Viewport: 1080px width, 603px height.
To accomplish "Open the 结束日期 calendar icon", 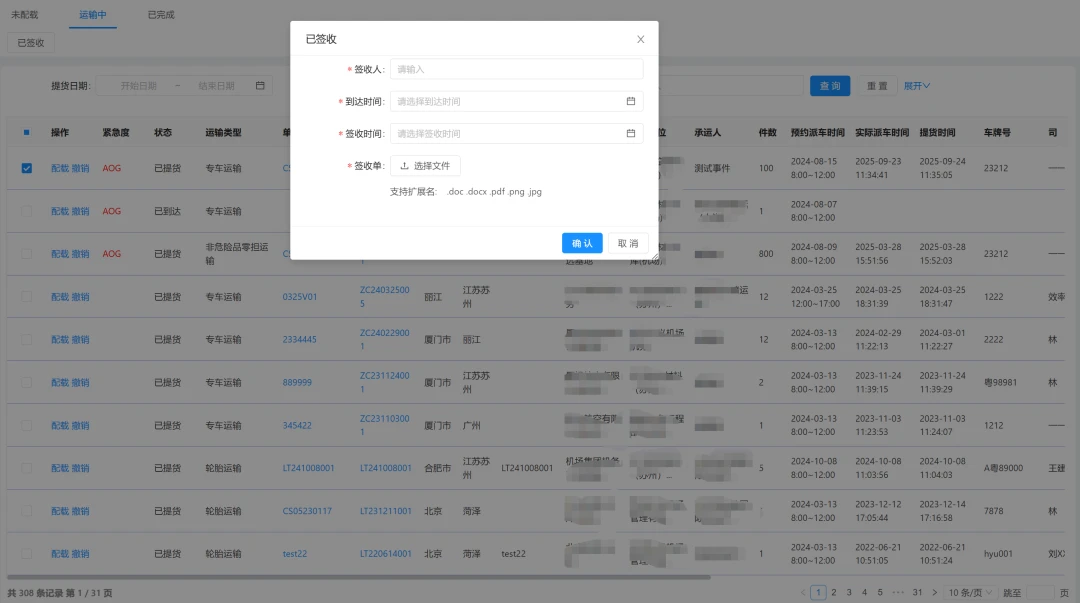I will 259,85.
